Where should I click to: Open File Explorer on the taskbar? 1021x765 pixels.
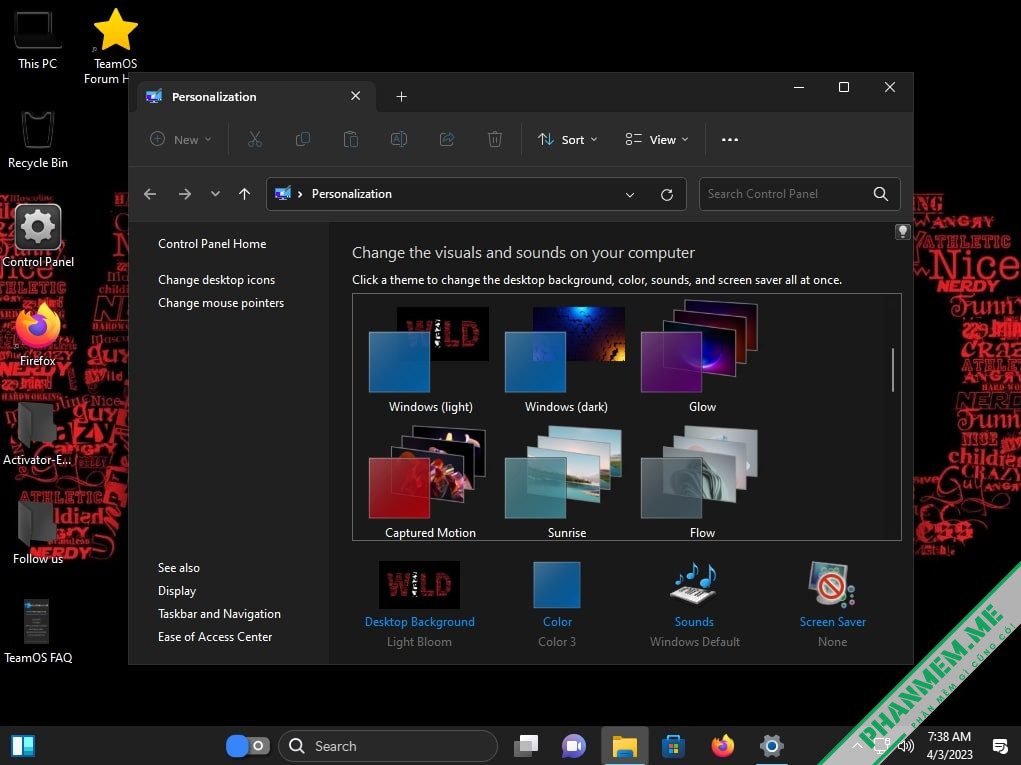624,745
